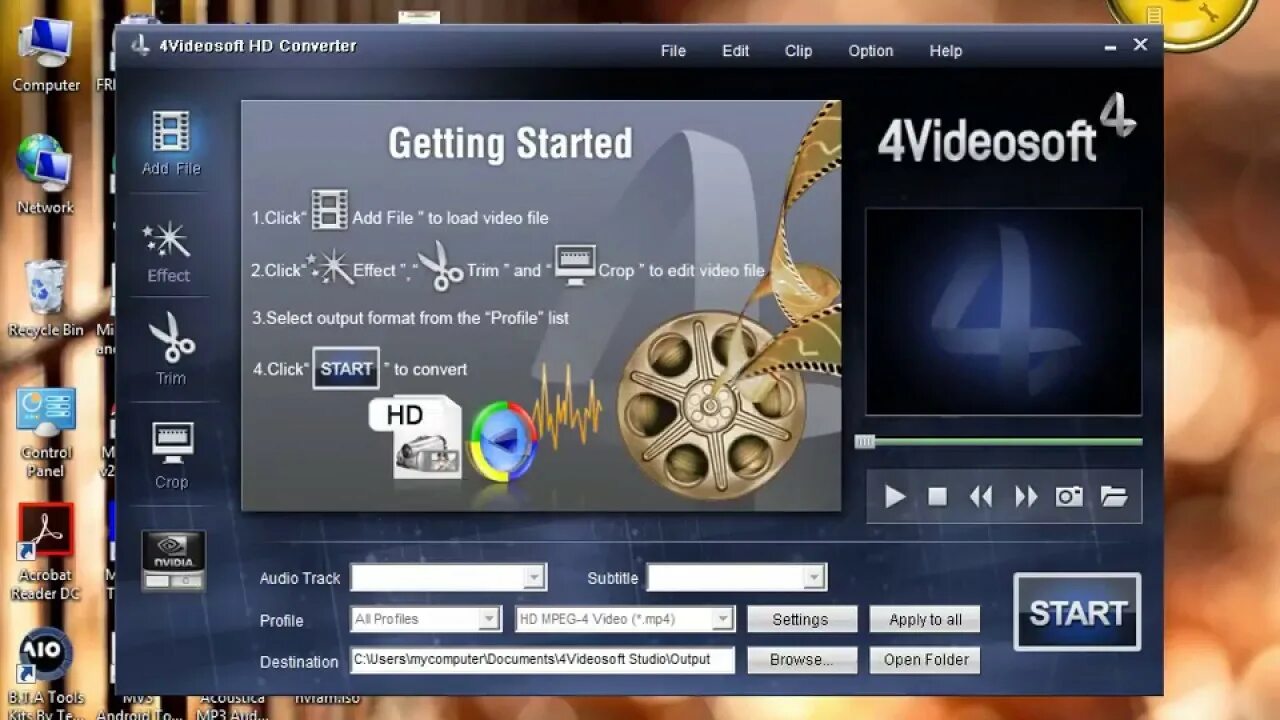Open the Option menu
Image resolution: width=1280 pixels, height=720 pixels.
tap(870, 51)
